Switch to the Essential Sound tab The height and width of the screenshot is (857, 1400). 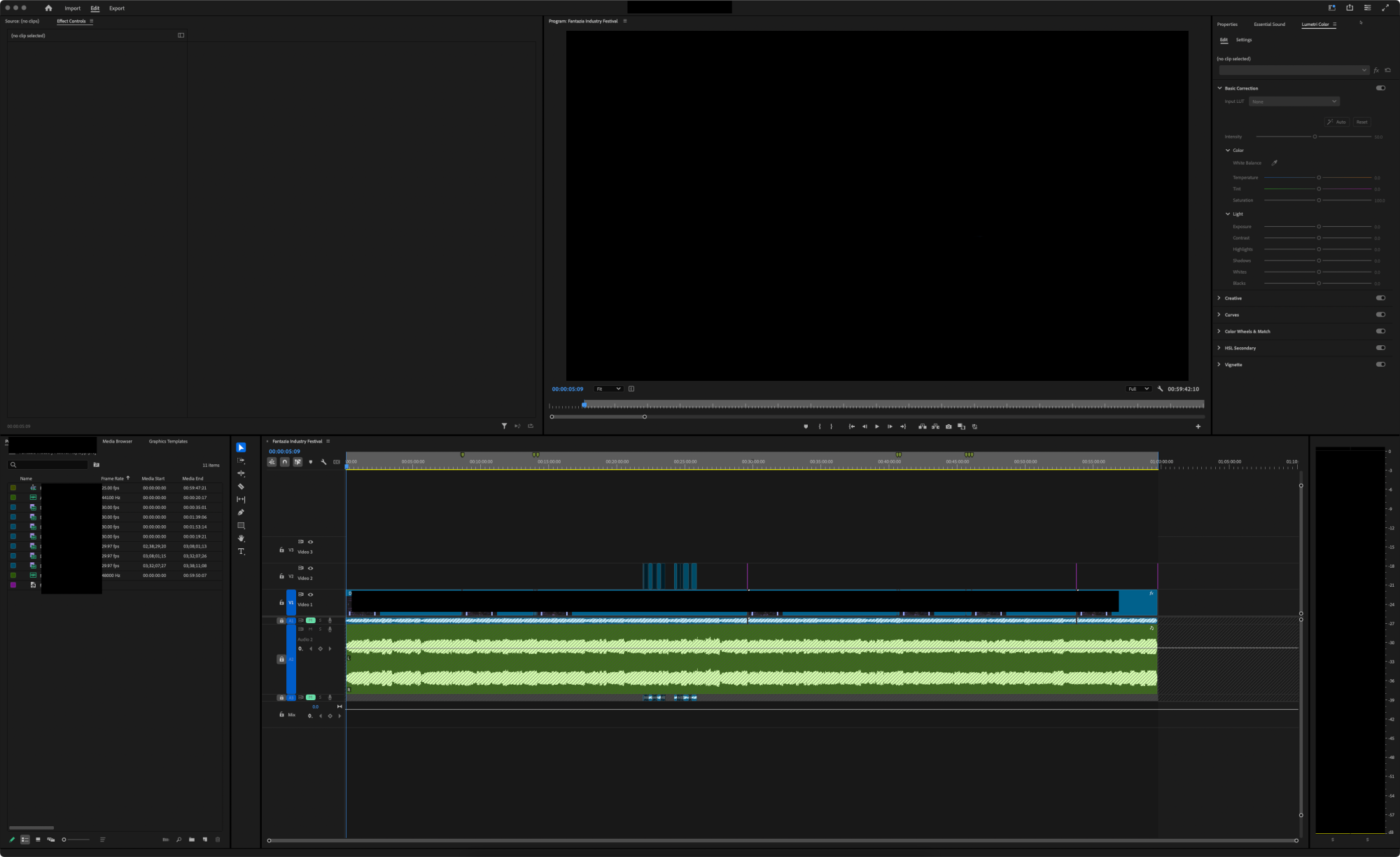point(1269,25)
